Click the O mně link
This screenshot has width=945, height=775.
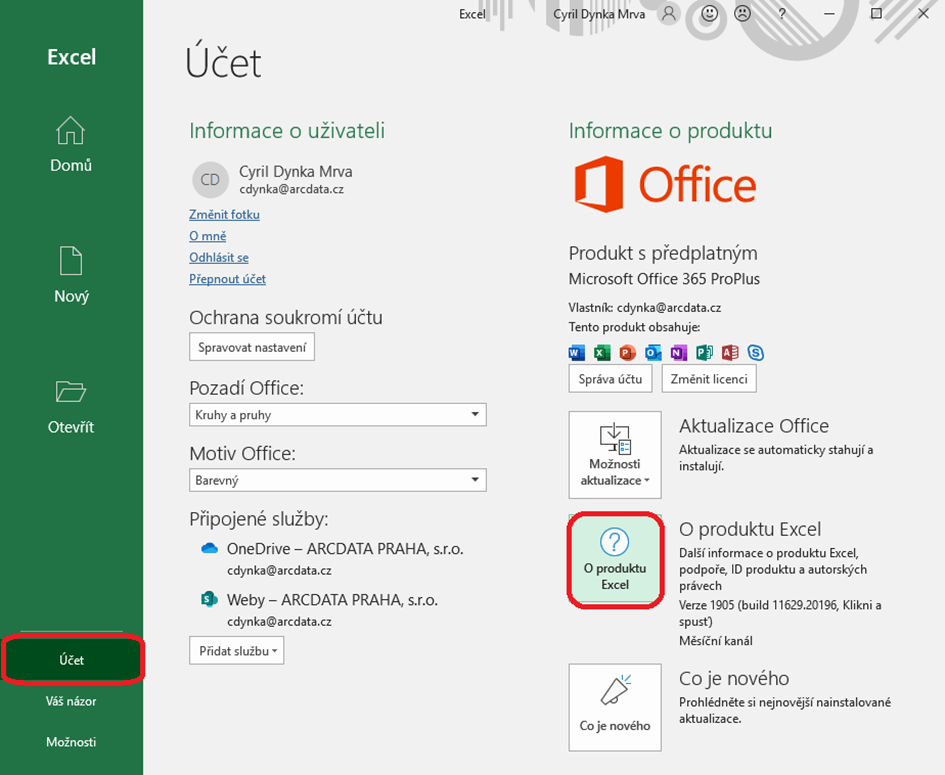[x=208, y=236]
